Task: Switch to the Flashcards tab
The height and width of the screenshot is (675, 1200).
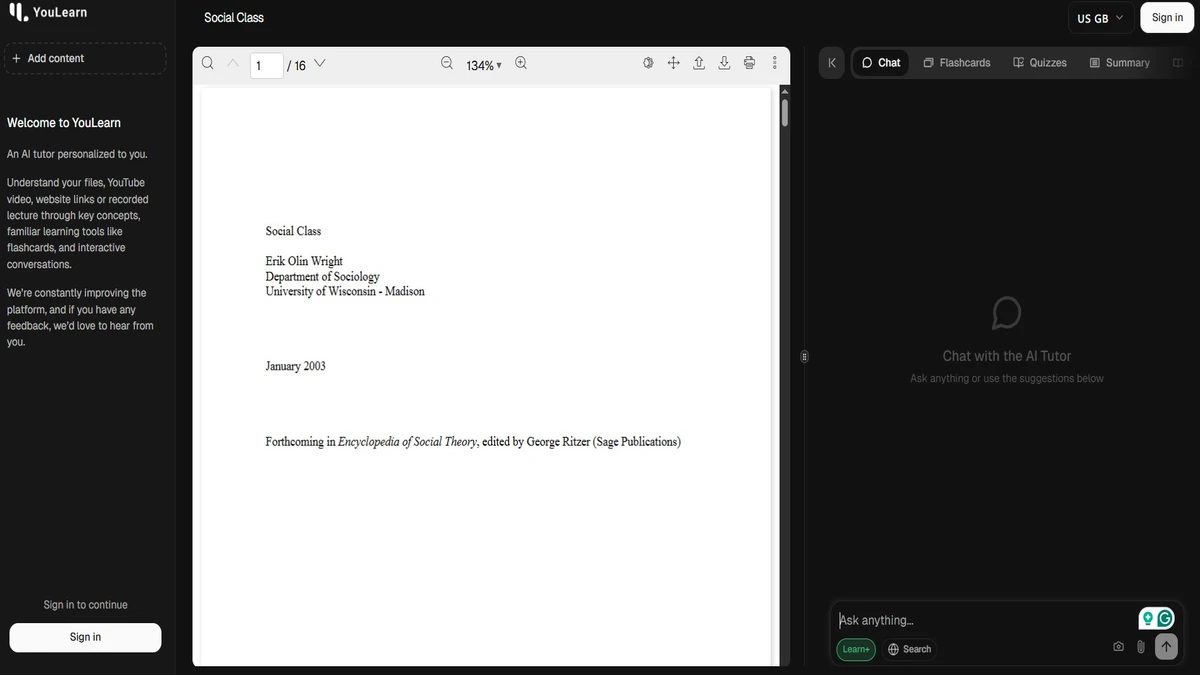Action: (x=957, y=62)
